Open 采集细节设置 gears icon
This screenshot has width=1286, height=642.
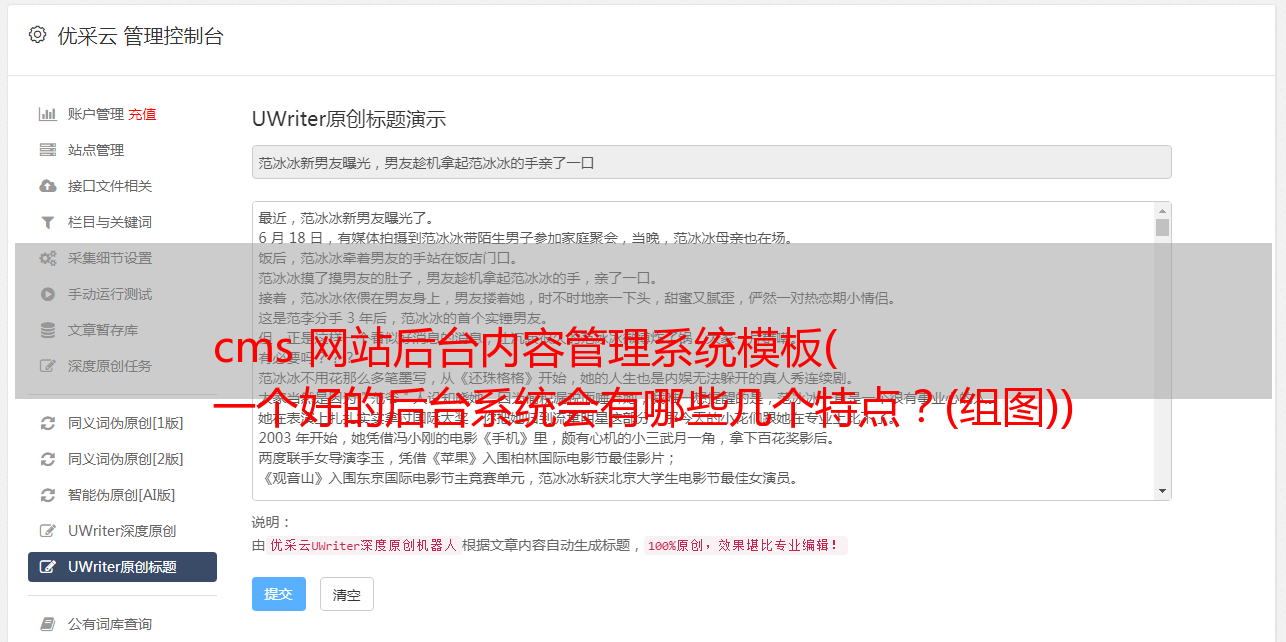pyautogui.click(x=47, y=258)
